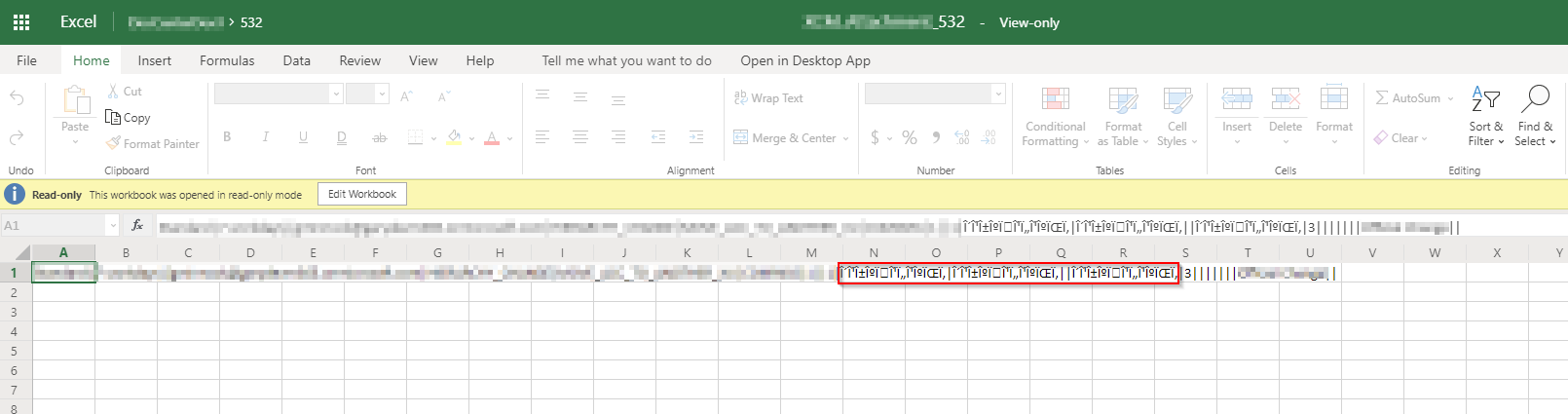Click the Format cells icon
This screenshot has height=414, width=1568.
[x=1334, y=98]
